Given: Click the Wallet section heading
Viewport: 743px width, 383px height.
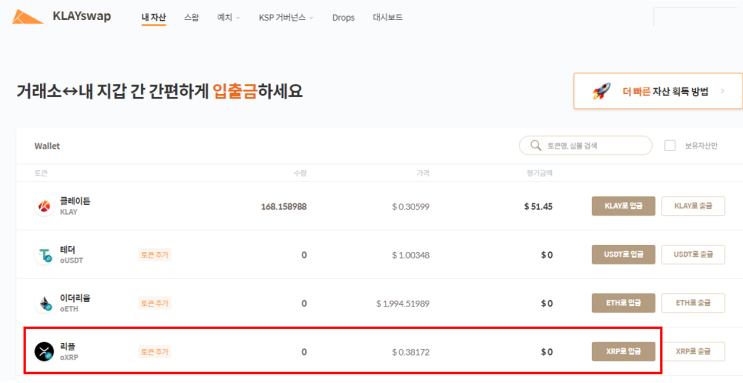Looking at the screenshot, I should (x=47, y=146).
